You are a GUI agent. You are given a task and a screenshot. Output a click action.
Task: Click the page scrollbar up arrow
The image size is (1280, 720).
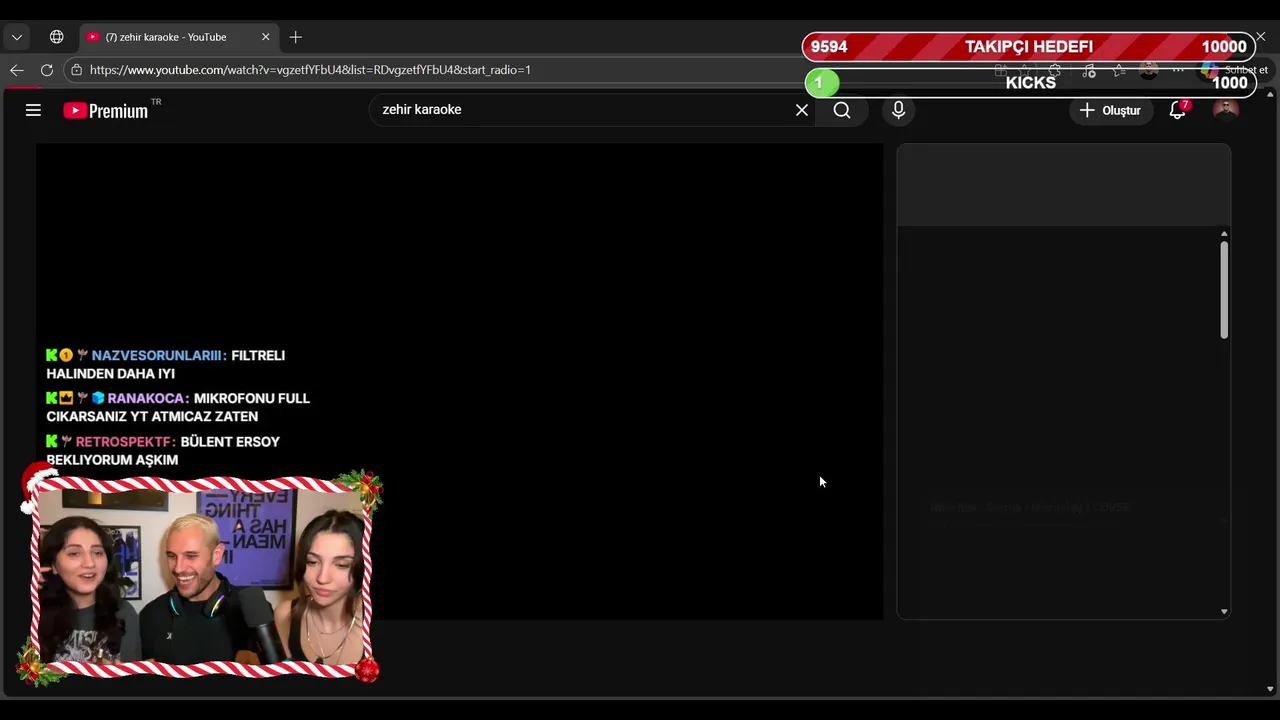click(1270, 94)
